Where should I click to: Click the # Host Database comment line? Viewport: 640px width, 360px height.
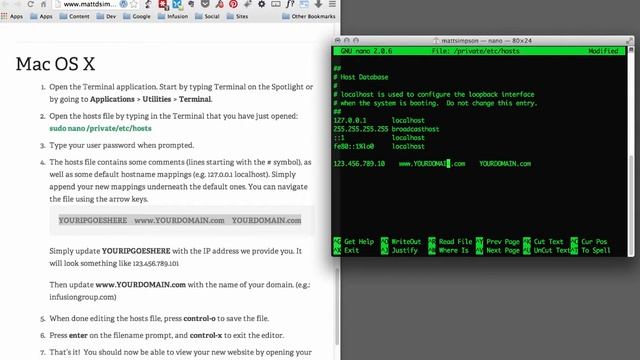pos(360,77)
